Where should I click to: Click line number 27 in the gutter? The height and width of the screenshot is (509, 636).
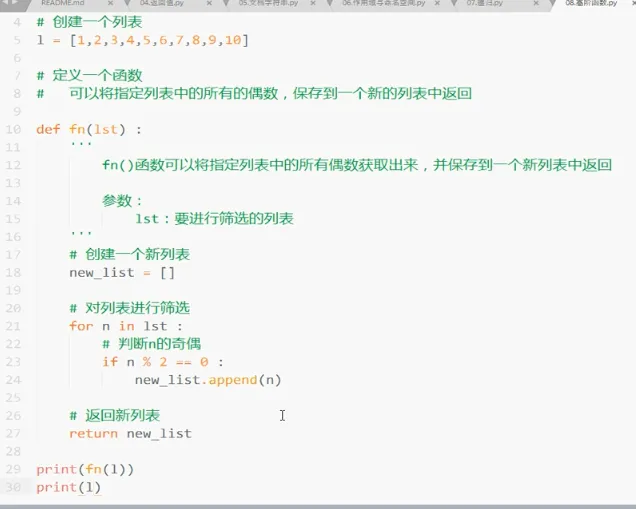(x=13, y=433)
